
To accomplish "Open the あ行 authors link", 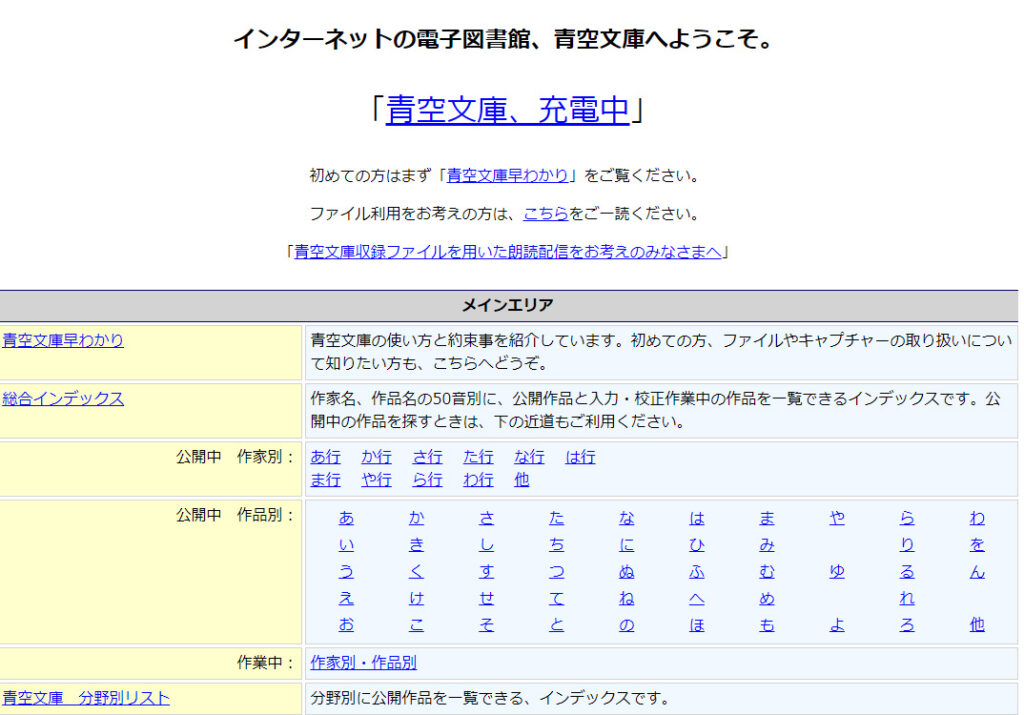I will [x=325, y=457].
